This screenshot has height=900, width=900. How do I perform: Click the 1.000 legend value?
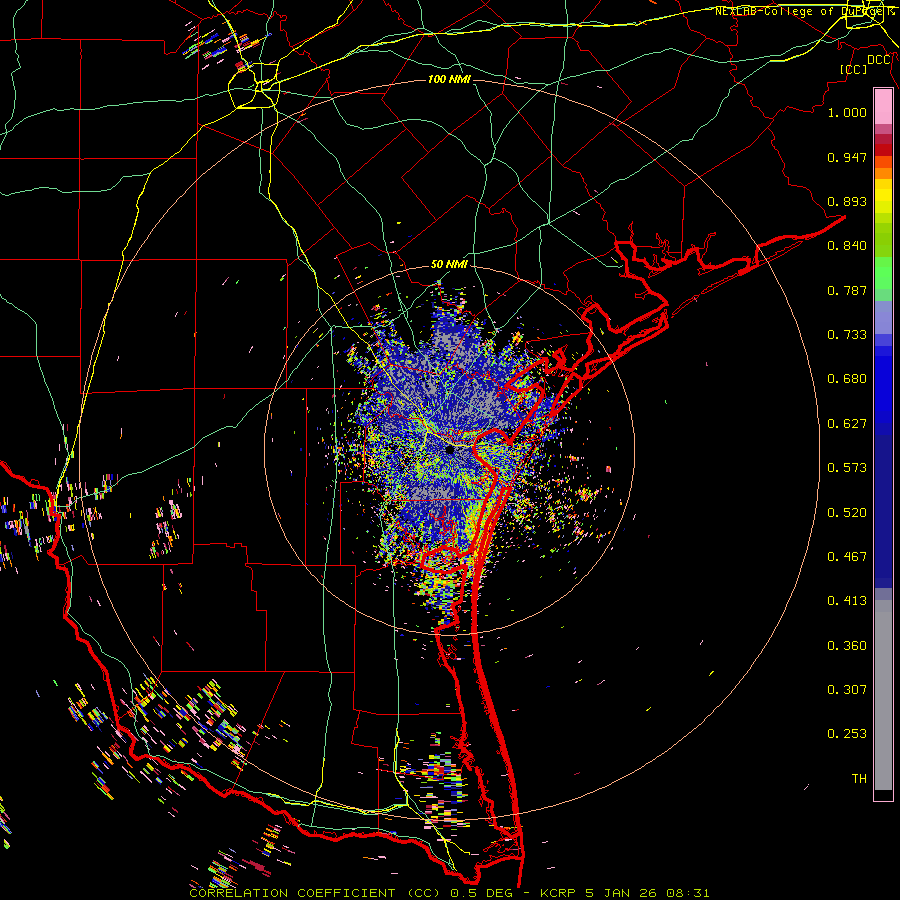[847, 112]
